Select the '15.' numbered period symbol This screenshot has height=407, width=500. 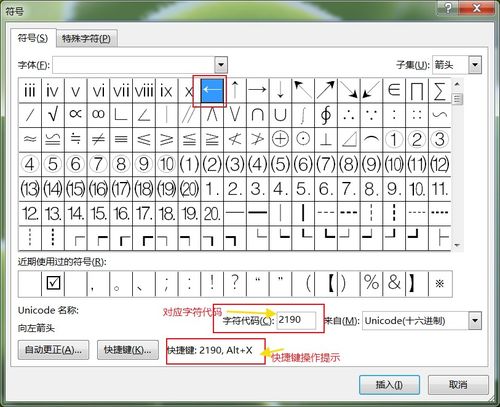click(98, 214)
